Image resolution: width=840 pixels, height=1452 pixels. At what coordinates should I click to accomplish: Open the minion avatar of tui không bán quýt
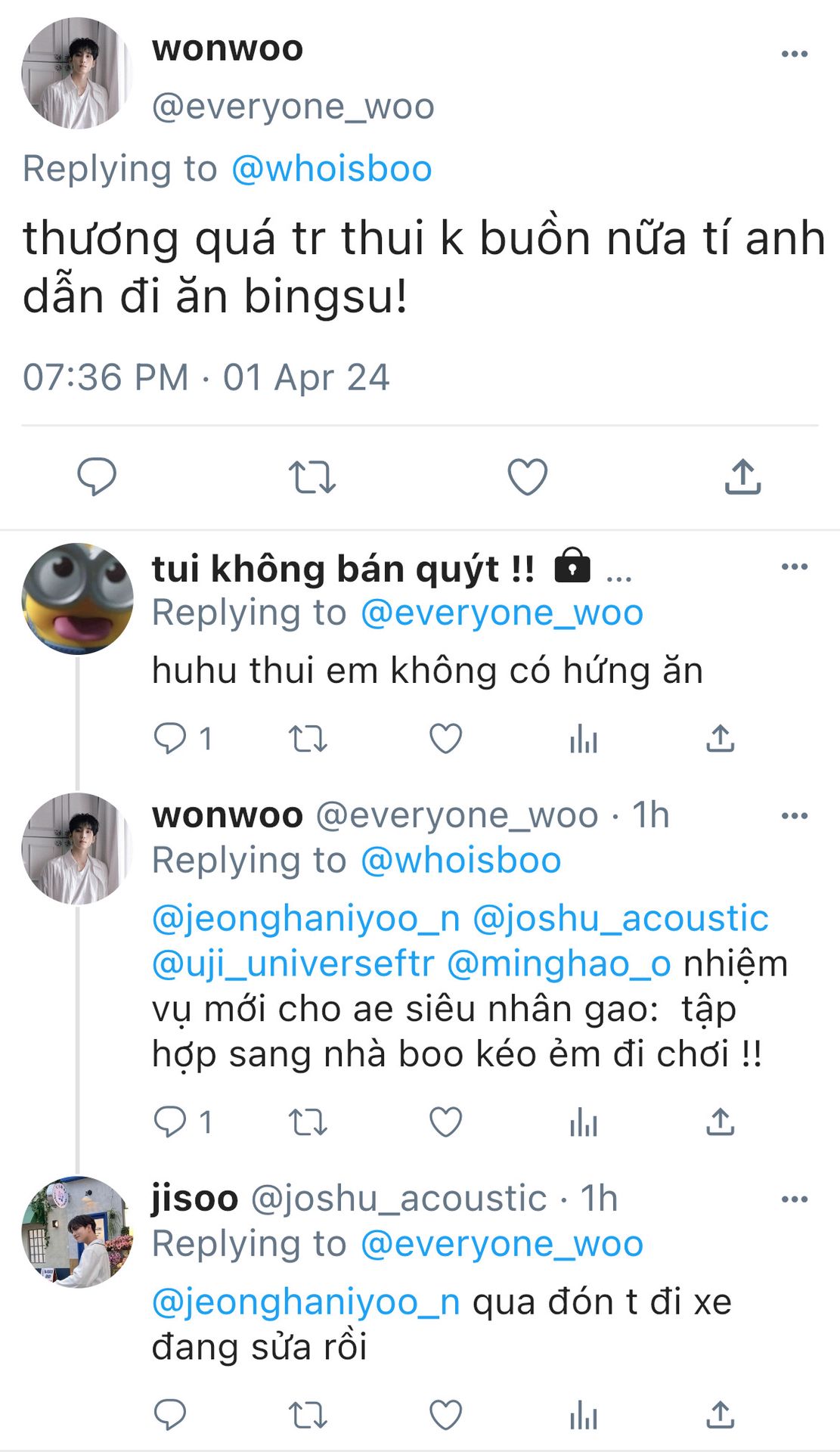(x=77, y=598)
